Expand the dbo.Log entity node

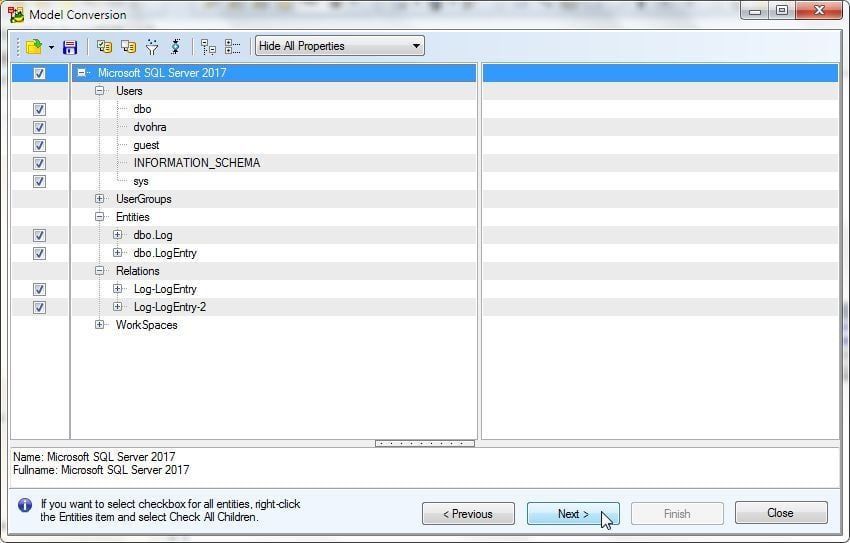click(x=117, y=235)
